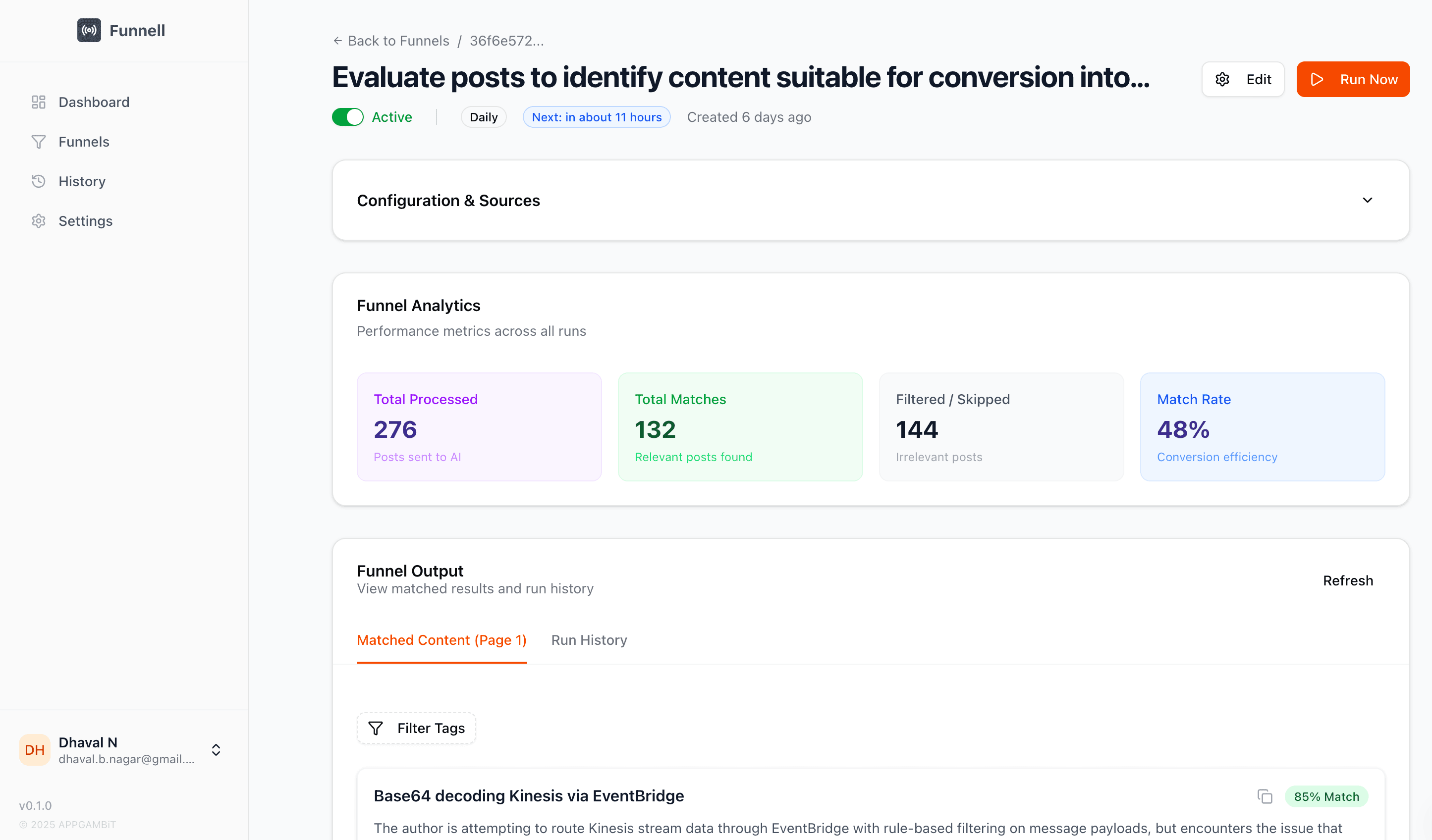Click the orange Run Now button
The image size is (1432, 840).
click(1353, 79)
